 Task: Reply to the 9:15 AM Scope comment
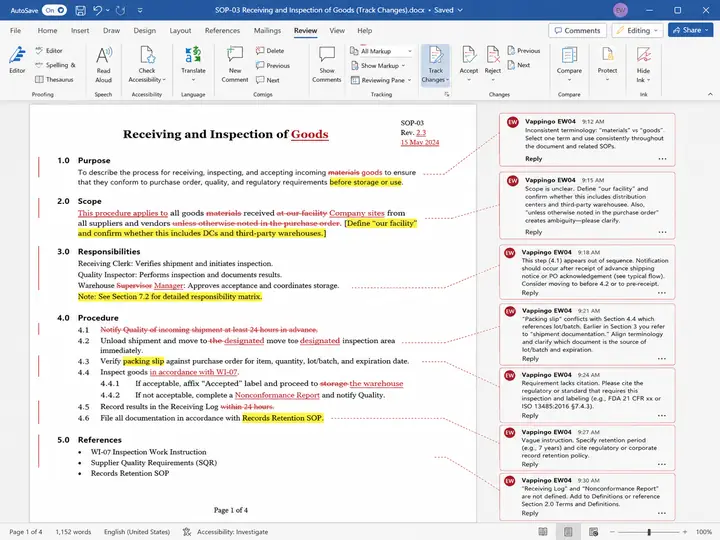[534, 232]
